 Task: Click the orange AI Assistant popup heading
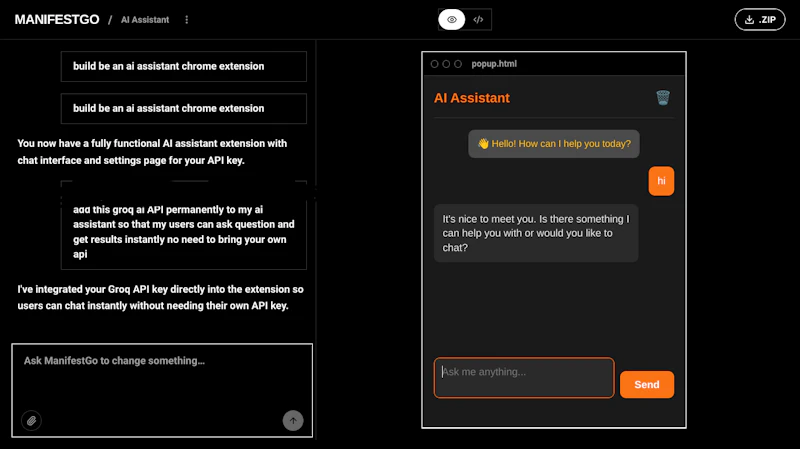(x=471, y=98)
